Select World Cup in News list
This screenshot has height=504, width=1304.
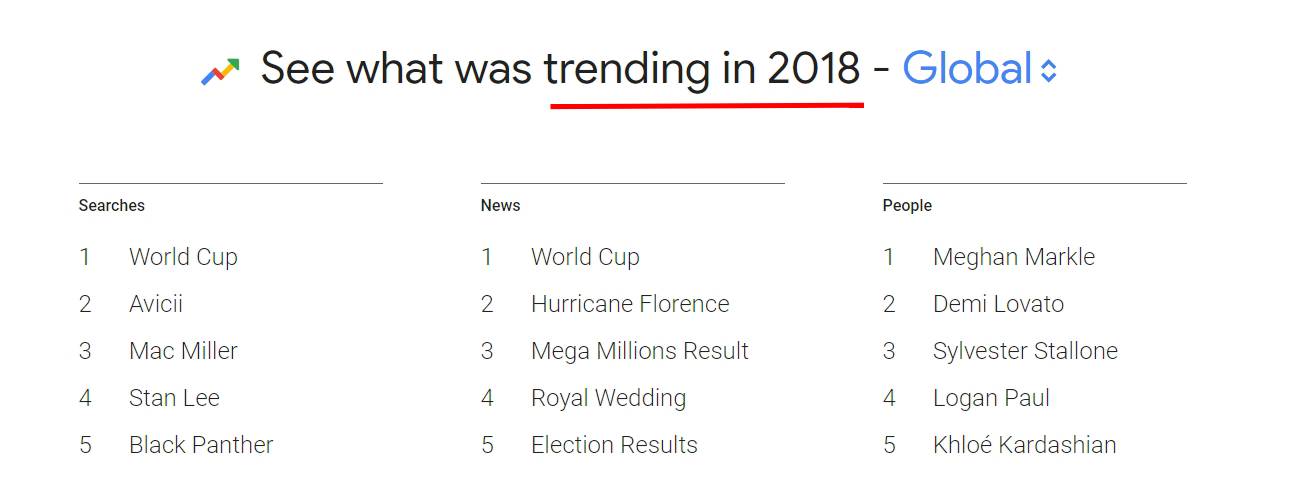pyautogui.click(x=585, y=257)
